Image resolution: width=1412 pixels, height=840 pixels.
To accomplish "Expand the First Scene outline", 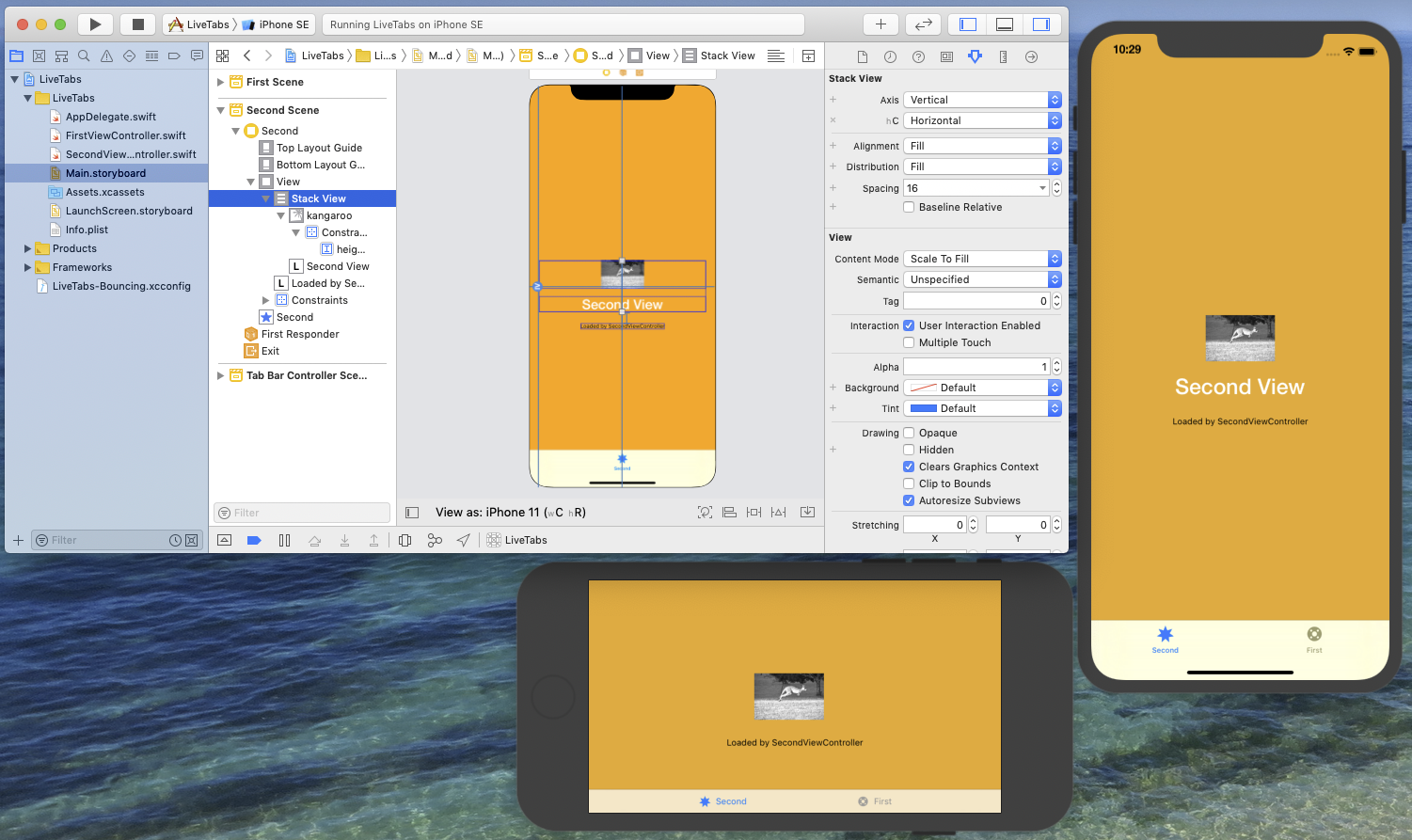I will click(x=221, y=82).
